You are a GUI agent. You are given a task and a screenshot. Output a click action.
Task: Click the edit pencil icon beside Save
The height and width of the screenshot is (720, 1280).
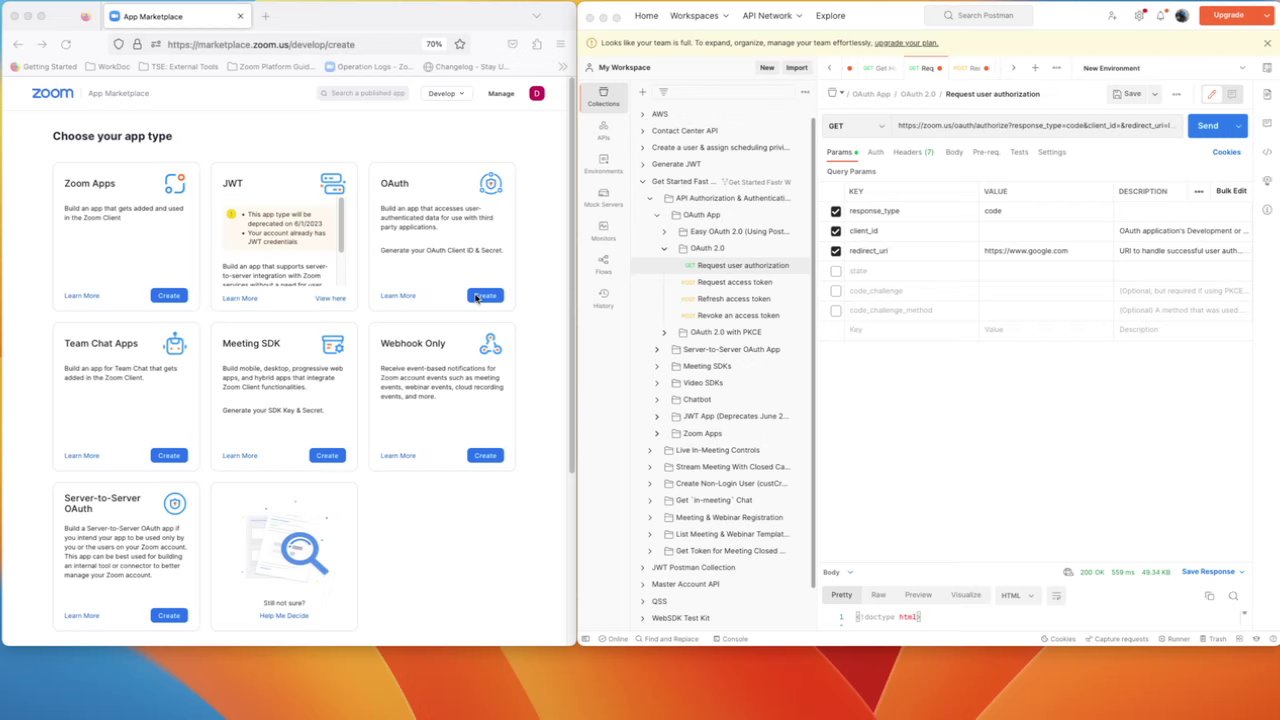[1211, 94]
